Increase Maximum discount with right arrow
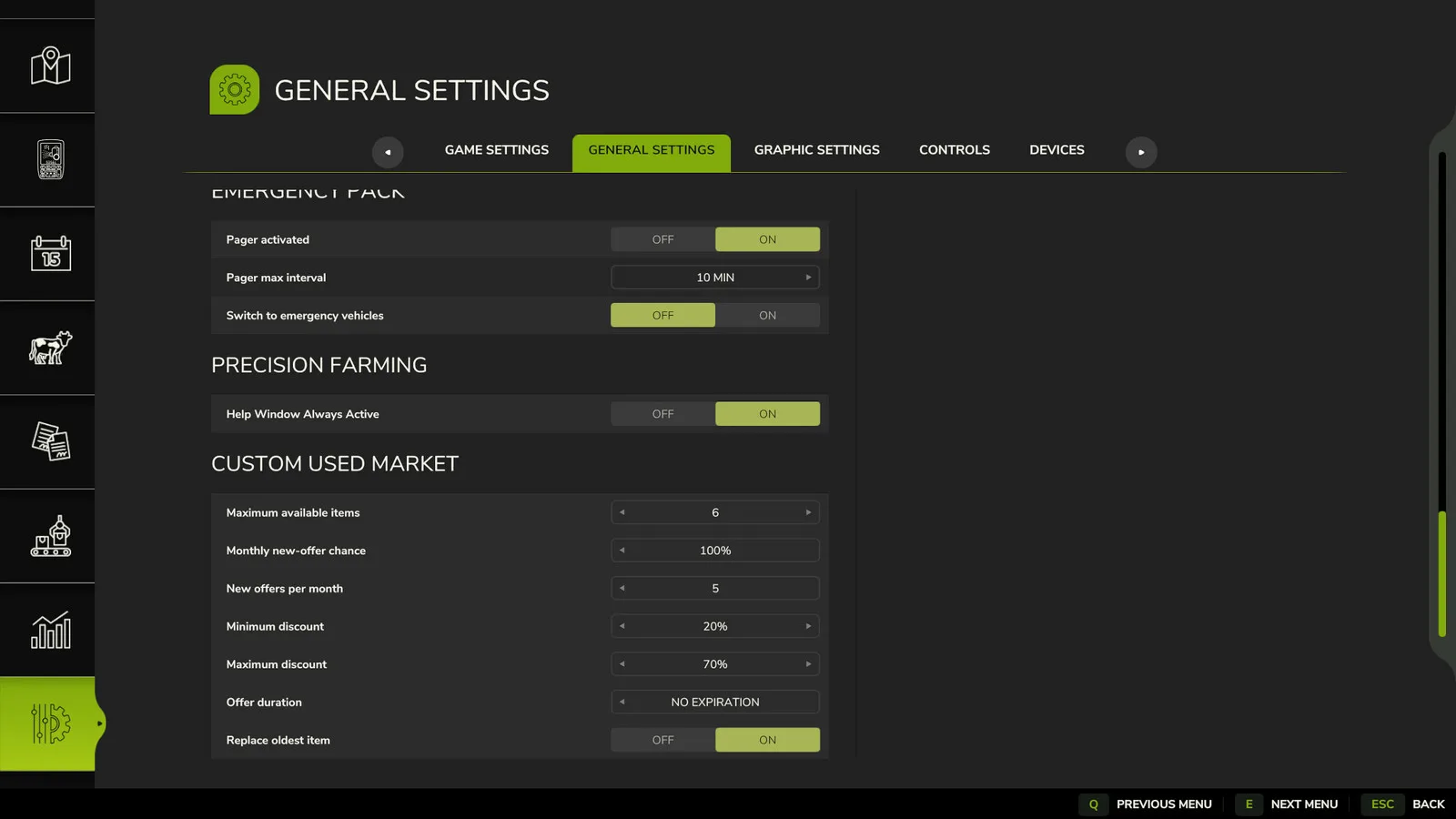This screenshot has height=819, width=1456. [x=808, y=664]
